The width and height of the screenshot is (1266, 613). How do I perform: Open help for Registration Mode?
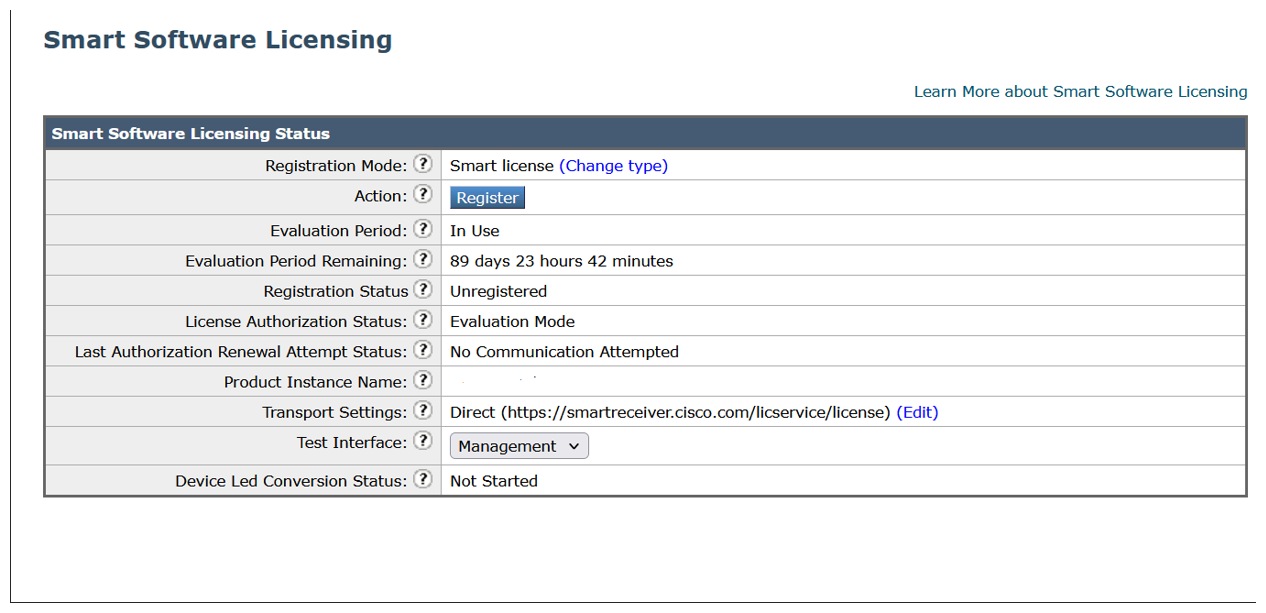(x=423, y=165)
